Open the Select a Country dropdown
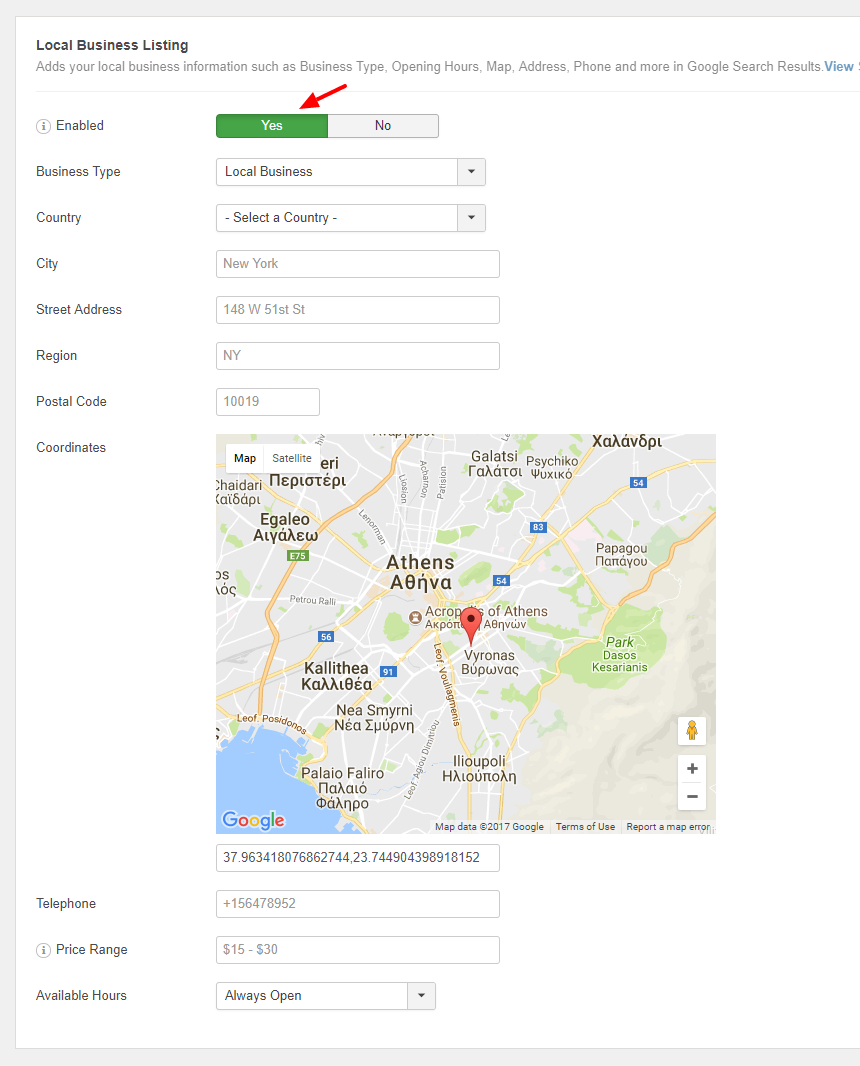The image size is (860, 1066). point(351,218)
